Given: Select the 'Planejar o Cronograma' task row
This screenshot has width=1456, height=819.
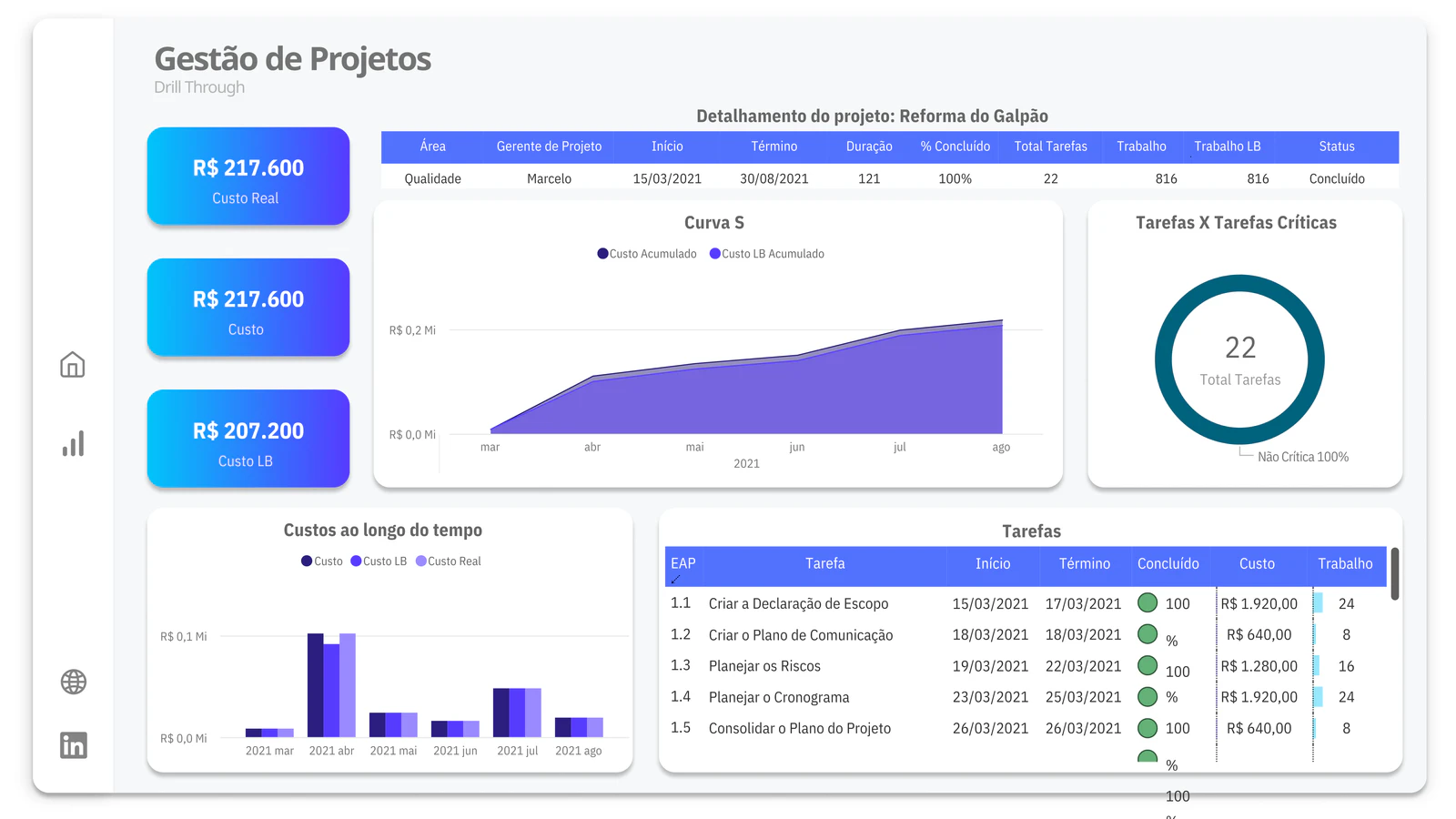Looking at the screenshot, I should pyautogui.click(x=1026, y=697).
